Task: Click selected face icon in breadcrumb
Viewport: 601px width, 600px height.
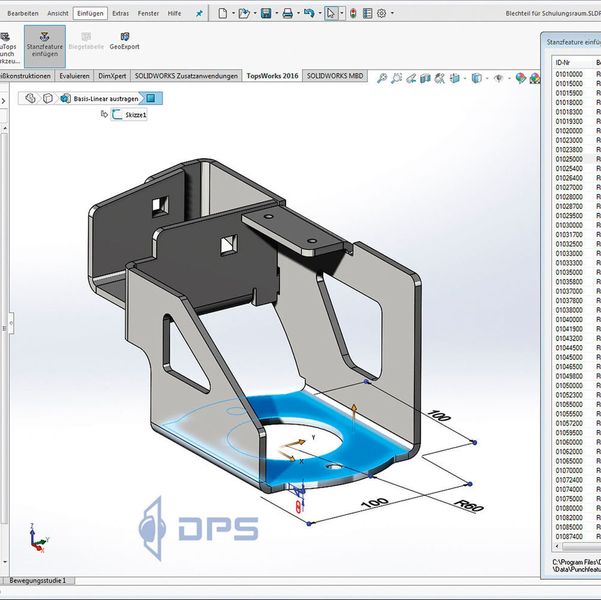Action: pyautogui.click(x=151, y=99)
